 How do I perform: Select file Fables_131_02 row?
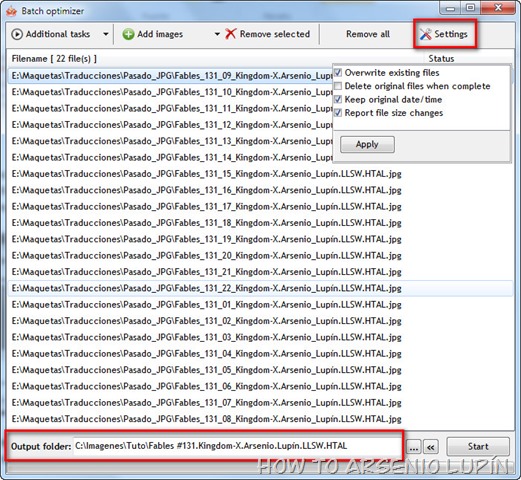coord(260,321)
